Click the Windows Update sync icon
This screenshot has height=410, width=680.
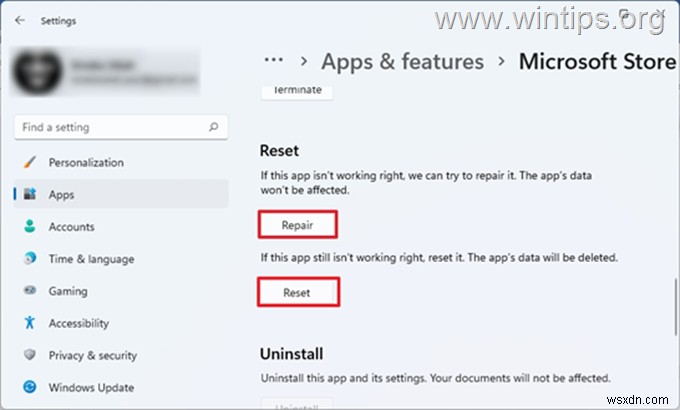pyautogui.click(x=29, y=387)
